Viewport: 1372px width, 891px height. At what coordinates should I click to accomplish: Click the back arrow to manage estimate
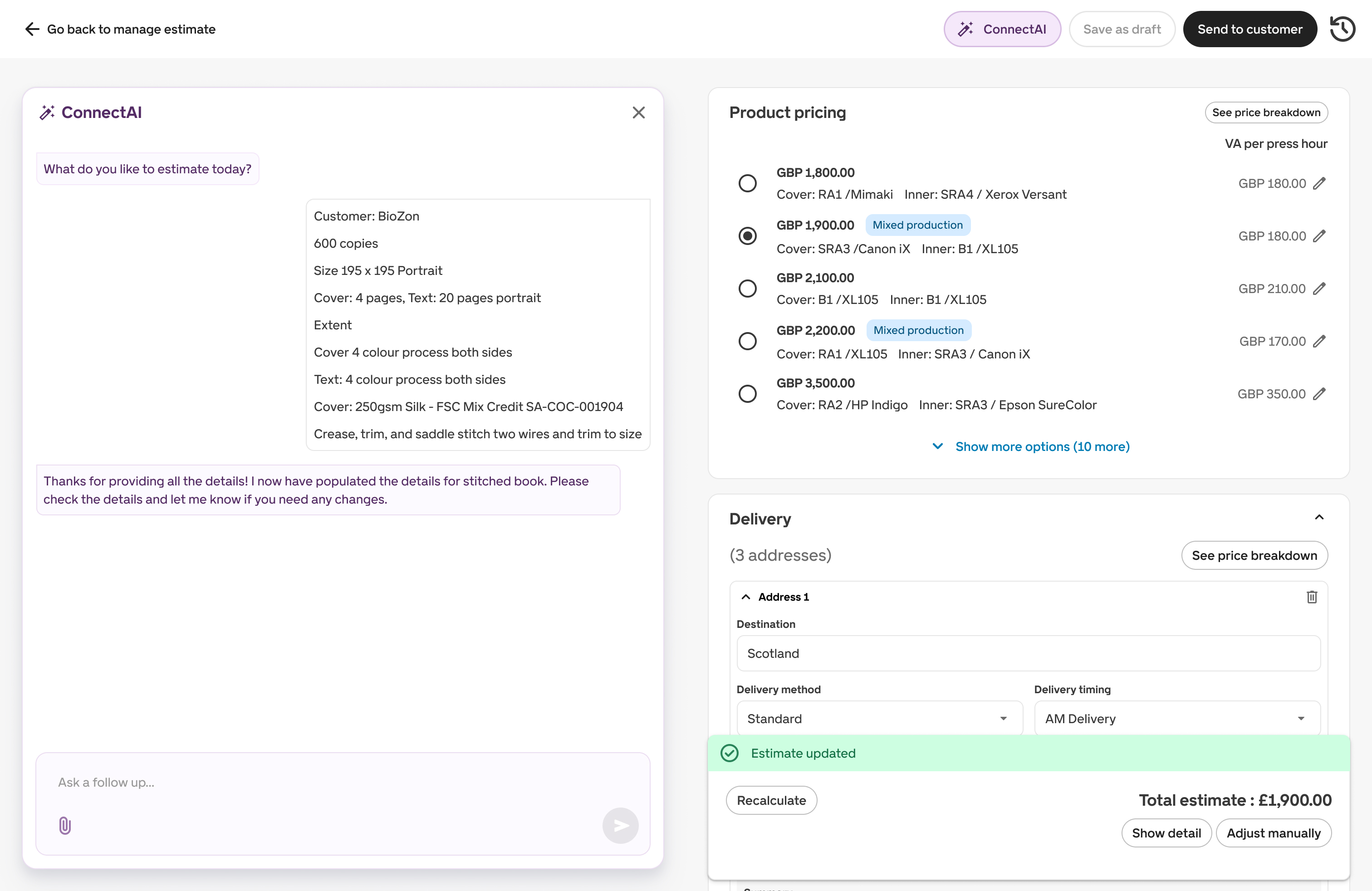pyautogui.click(x=32, y=29)
